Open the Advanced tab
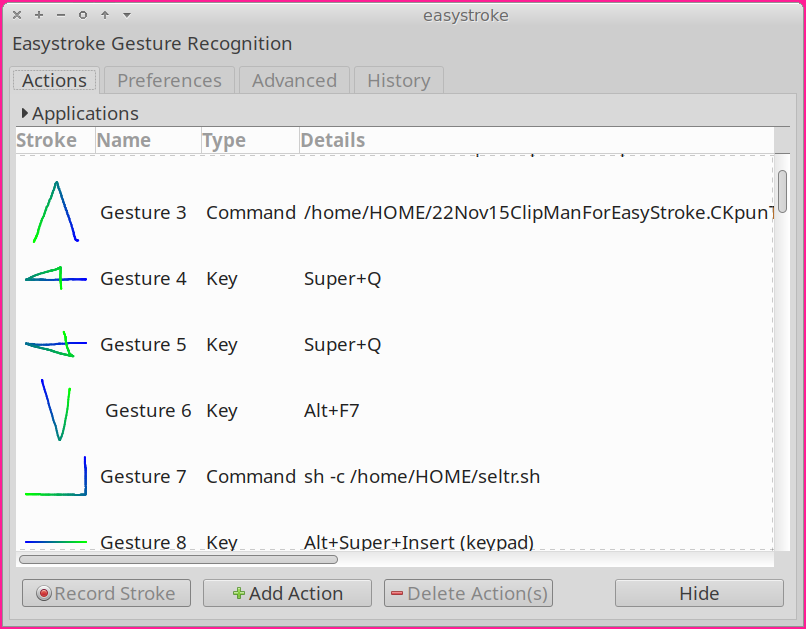Viewport: 806px width, 629px height. [x=294, y=81]
